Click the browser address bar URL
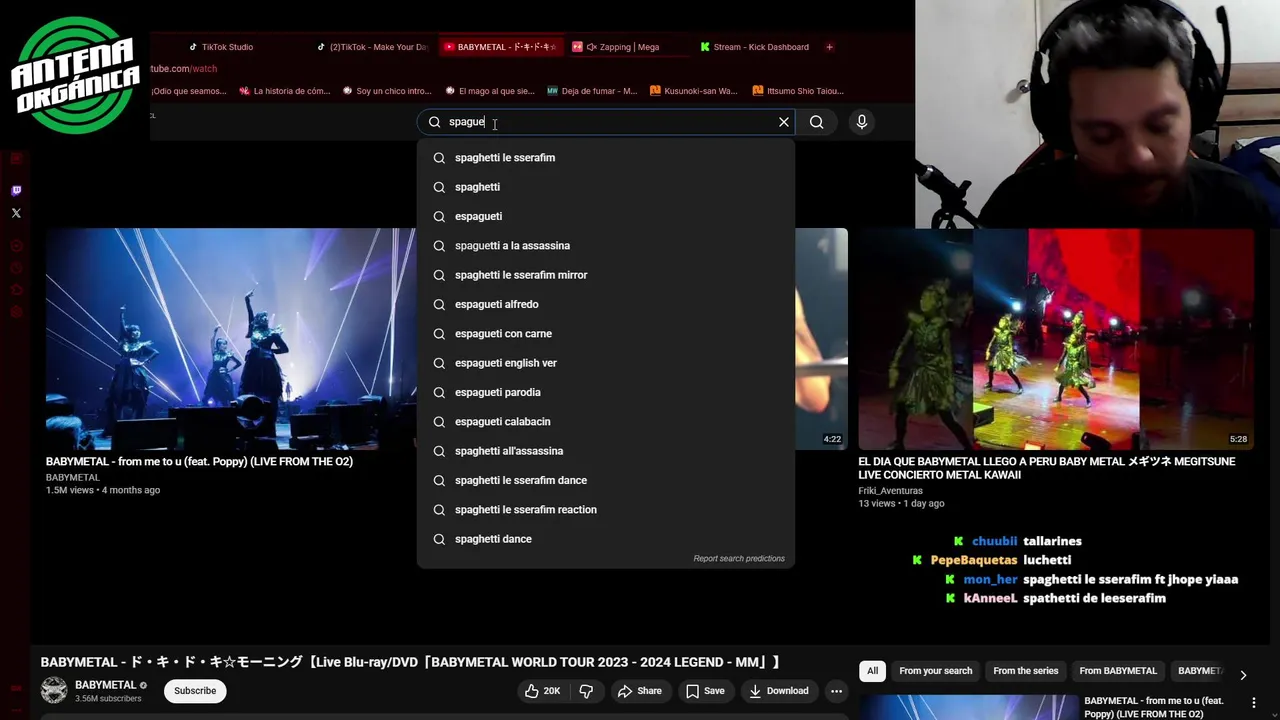Screen dimensions: 1280x720 coord(183,69)
